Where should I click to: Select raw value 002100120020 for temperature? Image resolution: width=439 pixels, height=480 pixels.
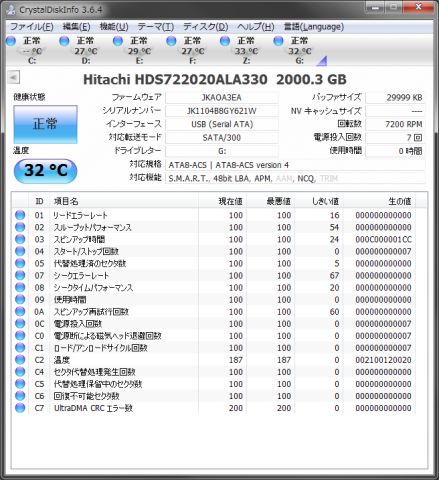coord(383,360)
